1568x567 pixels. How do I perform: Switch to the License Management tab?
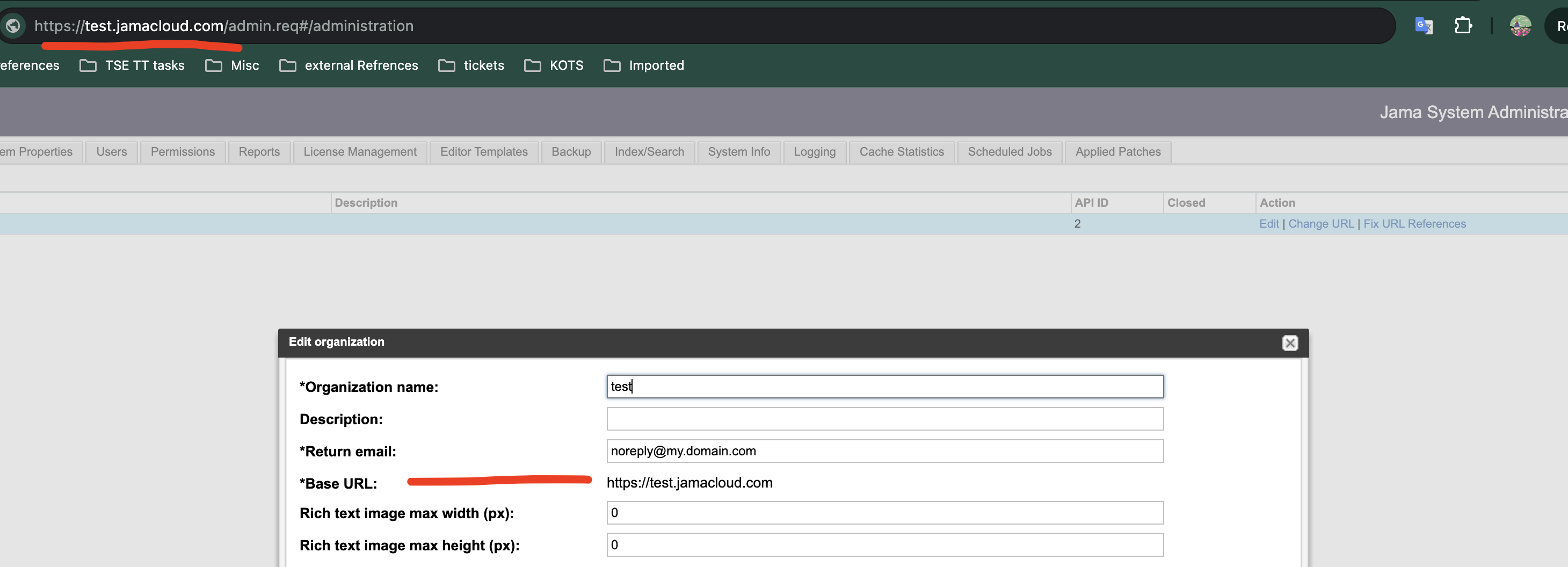point(360,152)
